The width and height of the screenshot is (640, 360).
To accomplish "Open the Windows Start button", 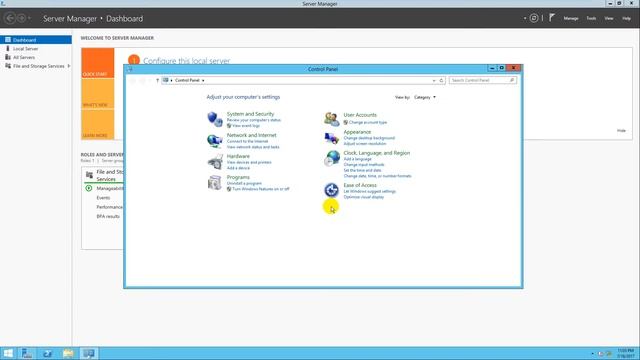I will (8, 353).
